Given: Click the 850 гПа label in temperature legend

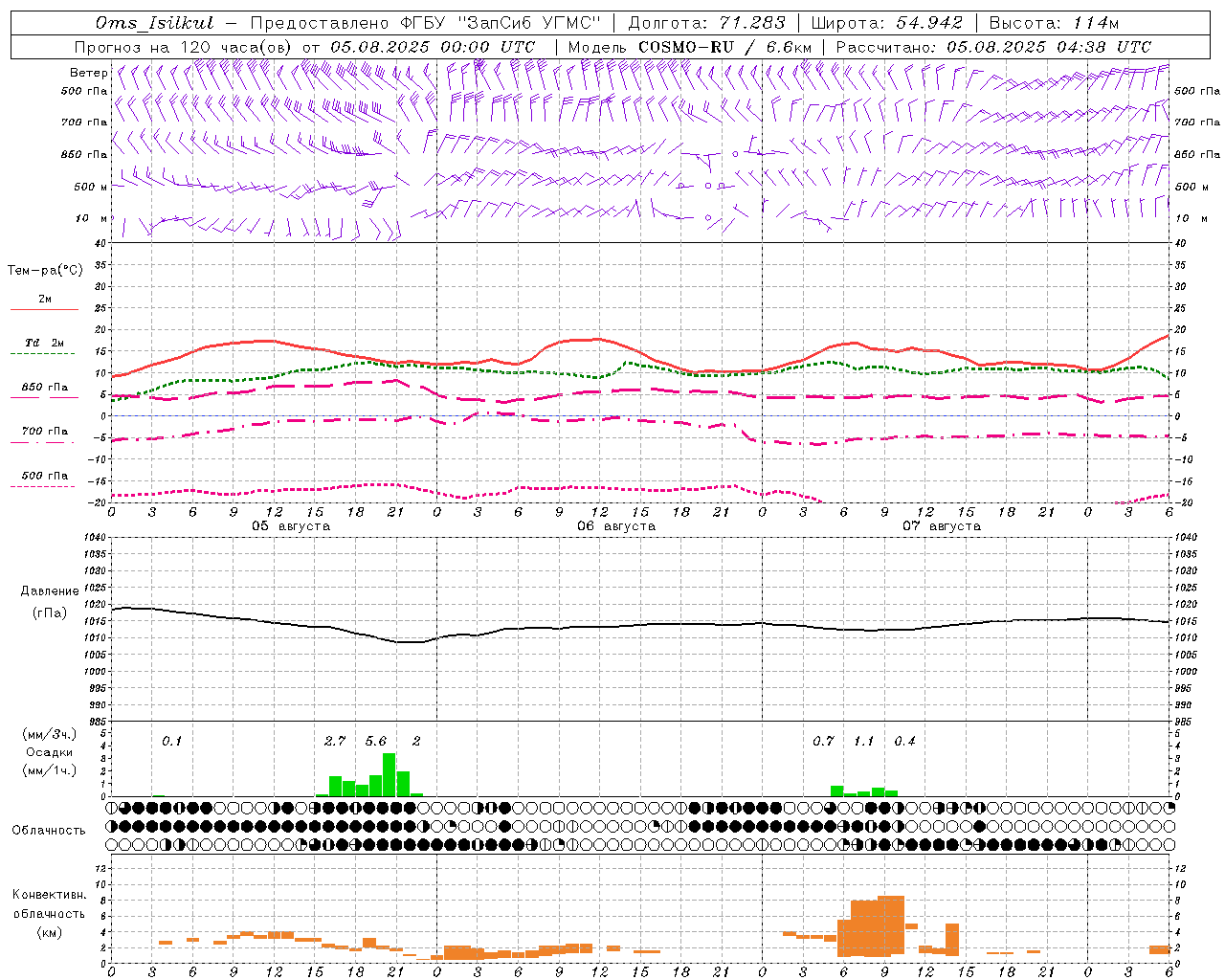Looking at the screenshot, I should click(44, 388).
